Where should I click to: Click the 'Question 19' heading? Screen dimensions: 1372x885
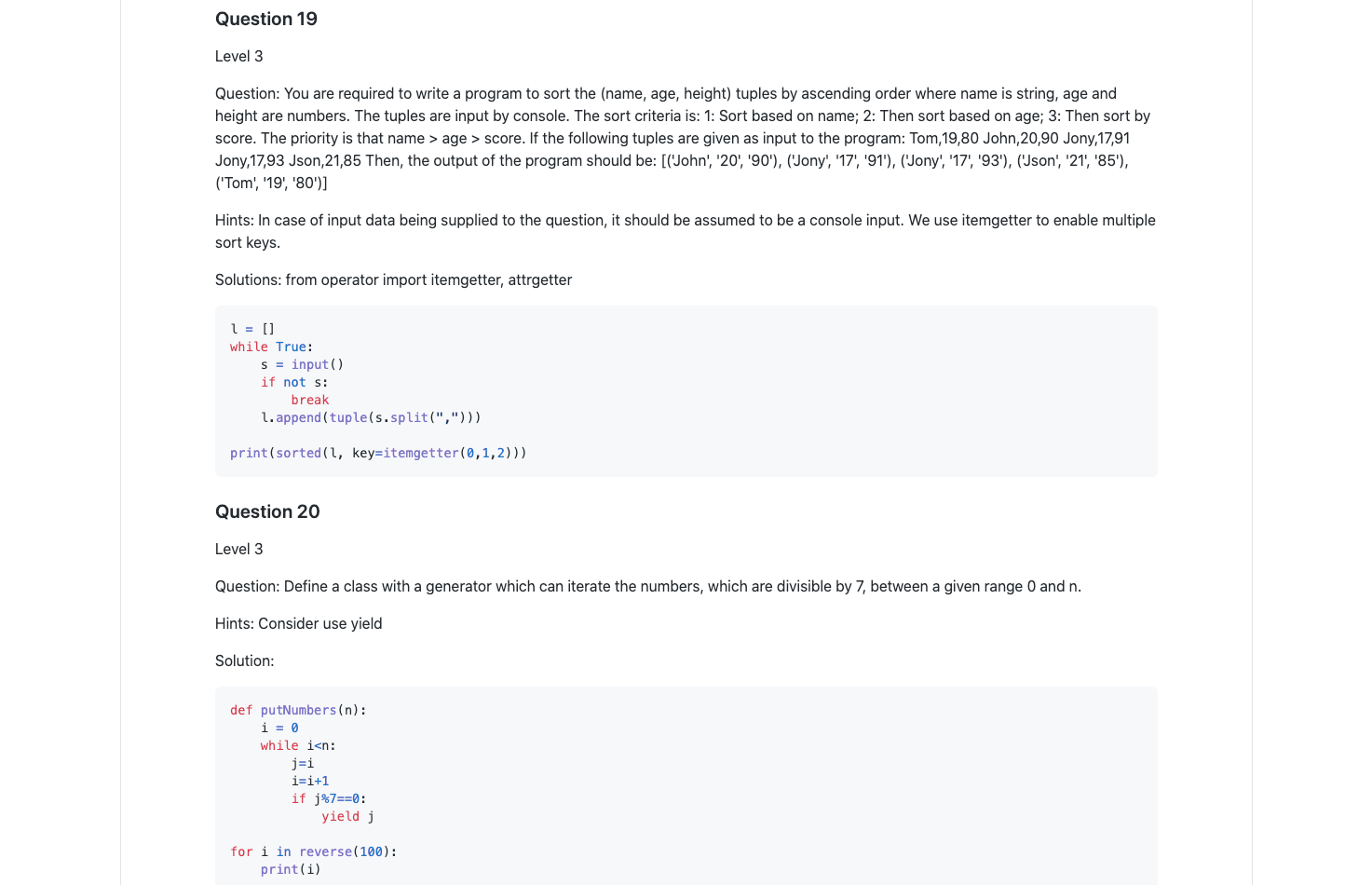tap(266, 19)
